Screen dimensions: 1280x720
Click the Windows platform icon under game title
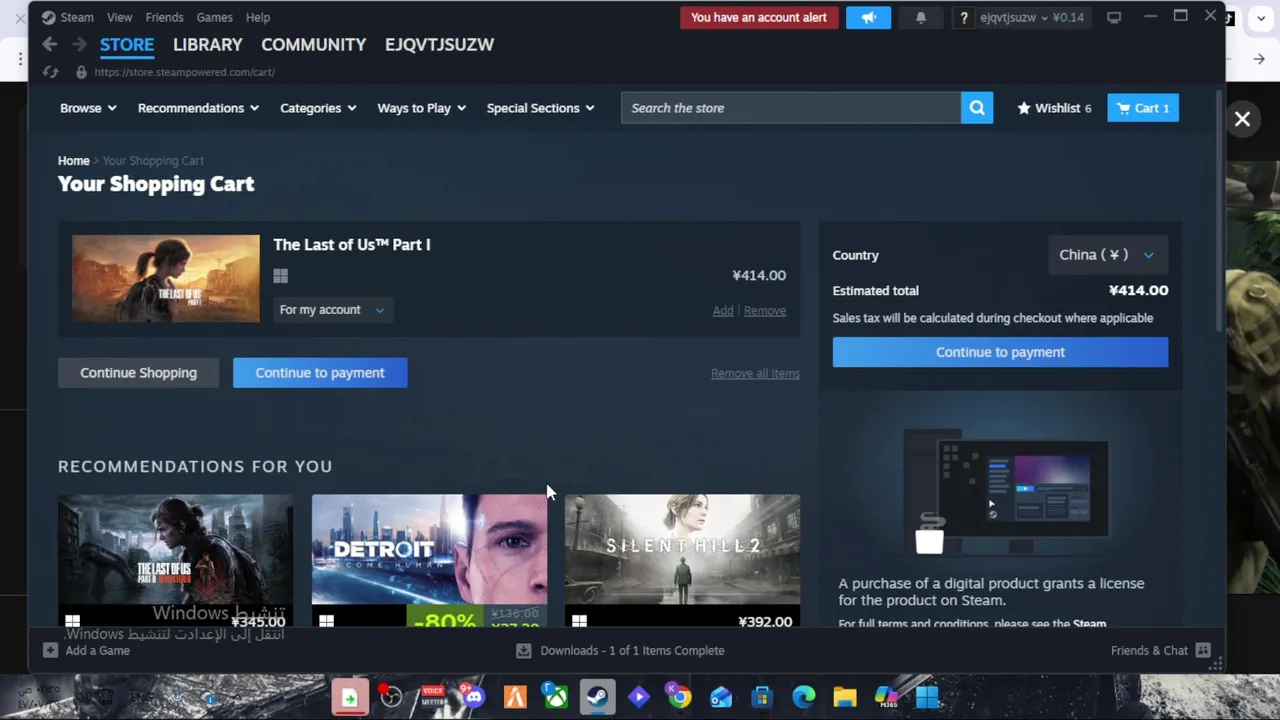280,276
